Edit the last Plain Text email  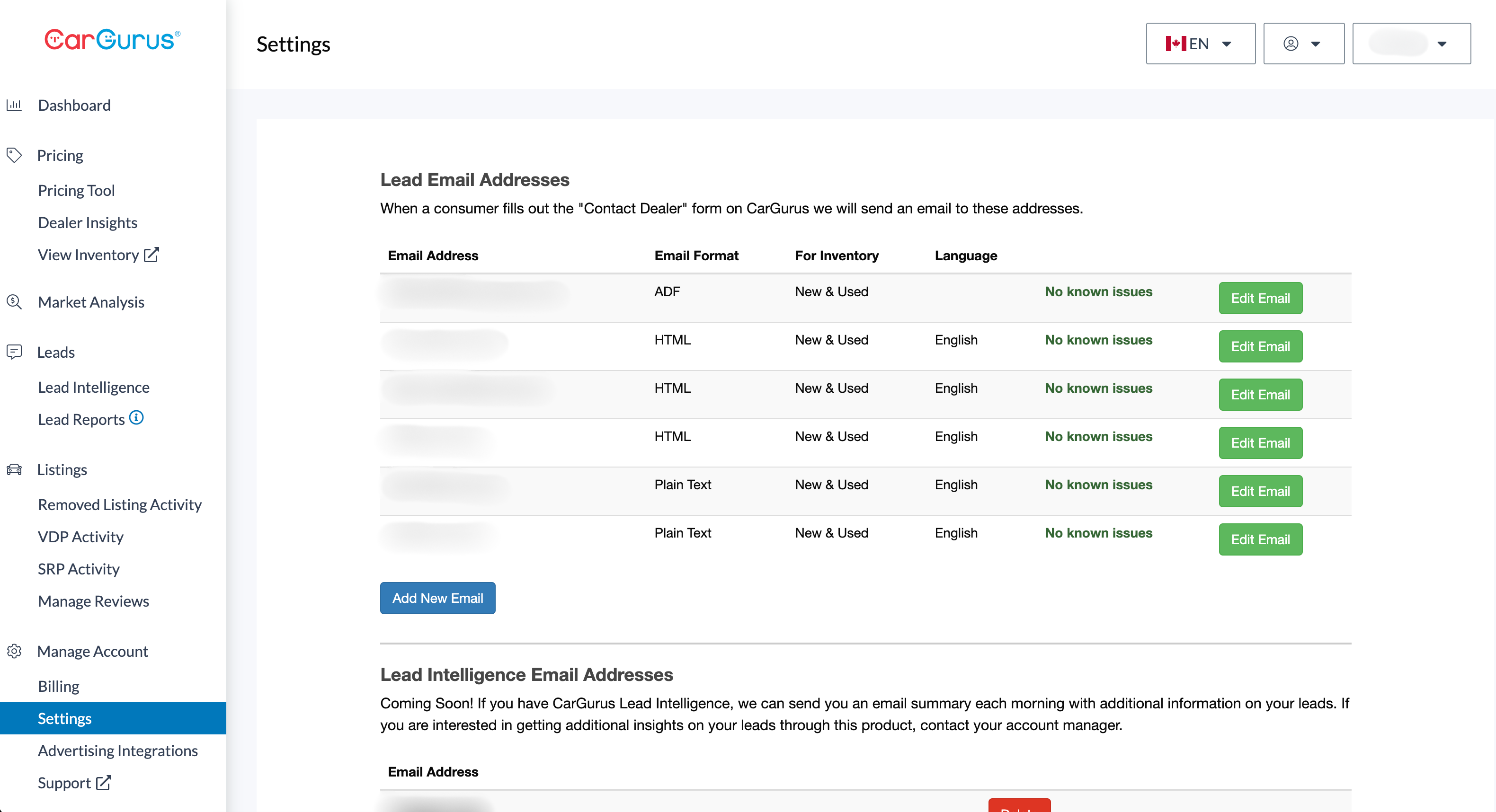tap(1260, 539)
